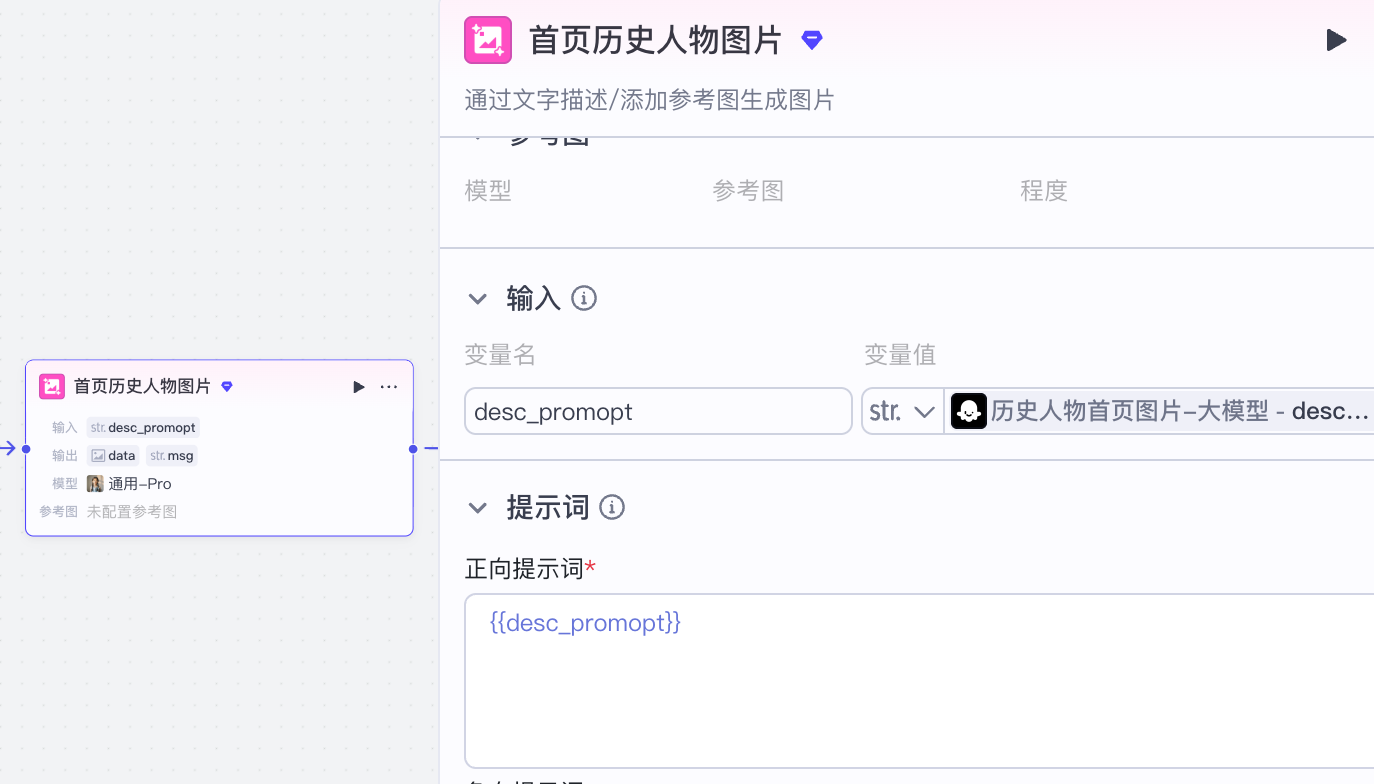Click the desc_promopt variable name field

658,411
